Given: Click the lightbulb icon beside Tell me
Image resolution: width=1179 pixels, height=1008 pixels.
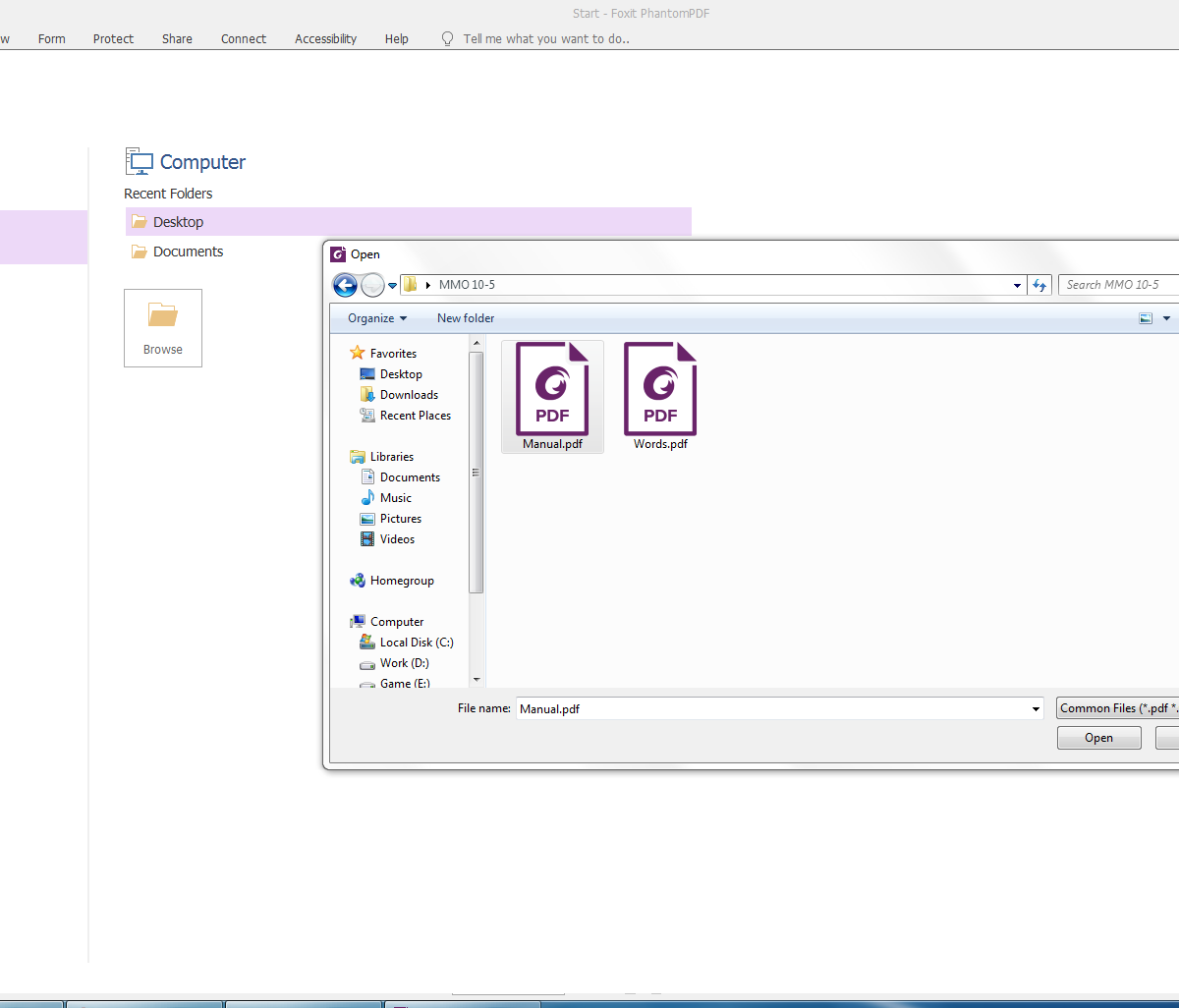Looking at the screenshot, I should pyautogui.click(x=448, y=39).
